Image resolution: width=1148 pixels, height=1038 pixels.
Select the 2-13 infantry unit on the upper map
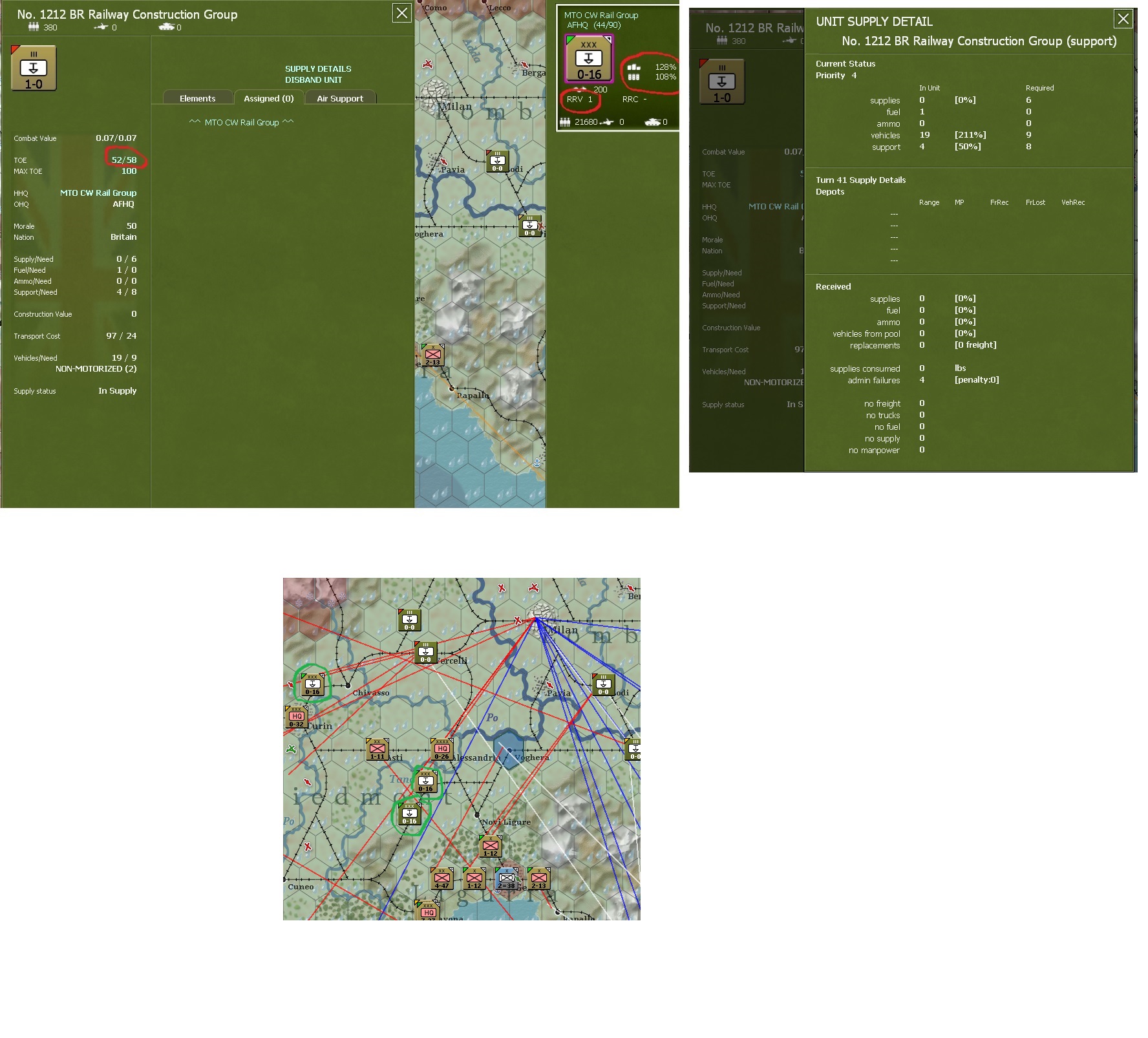[432, 355]
